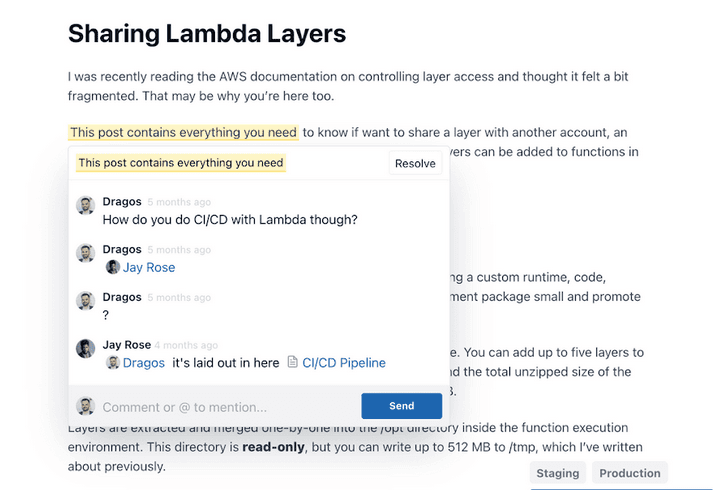This screenshot has width=713, height=490.
Task: Click the small avatar inside the Dragos mention
Action: [x=113, y=363]
